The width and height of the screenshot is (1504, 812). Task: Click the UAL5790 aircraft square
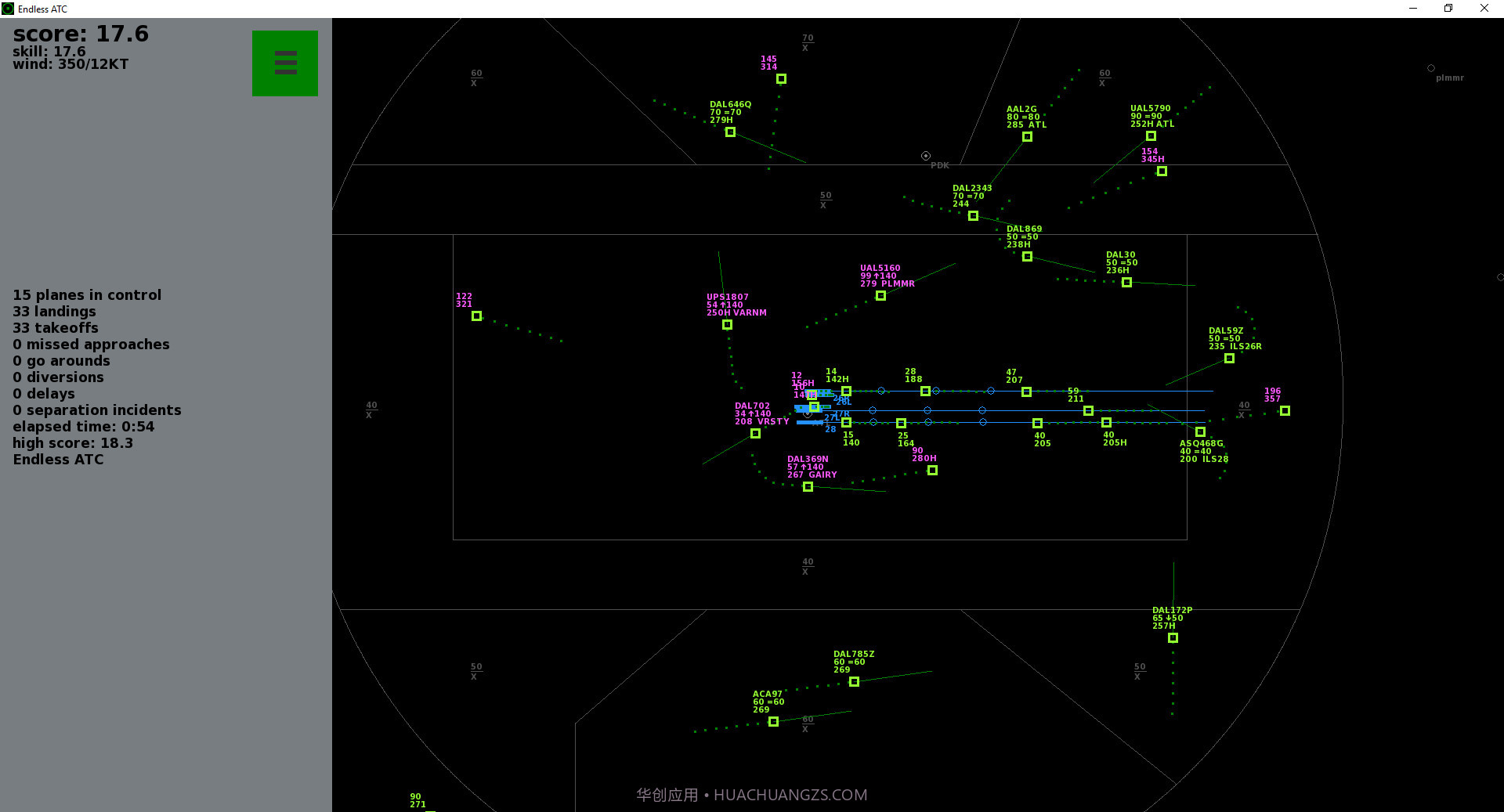[x=1151, y=136]
